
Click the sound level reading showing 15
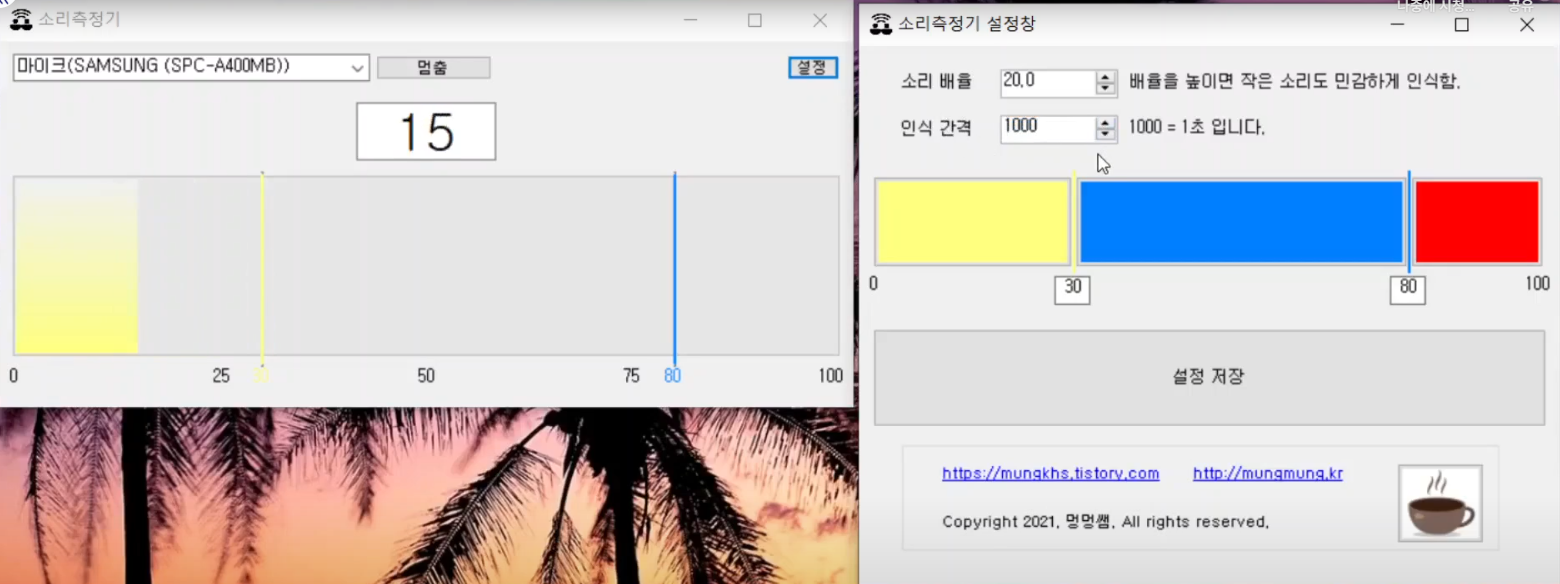click(x=425, y=131)
